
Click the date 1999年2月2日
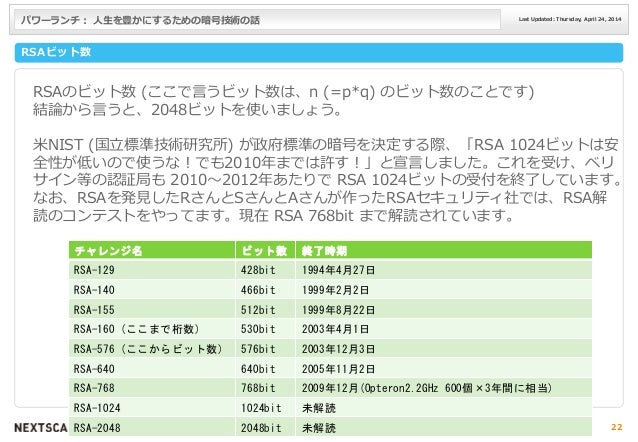point(335,290)
